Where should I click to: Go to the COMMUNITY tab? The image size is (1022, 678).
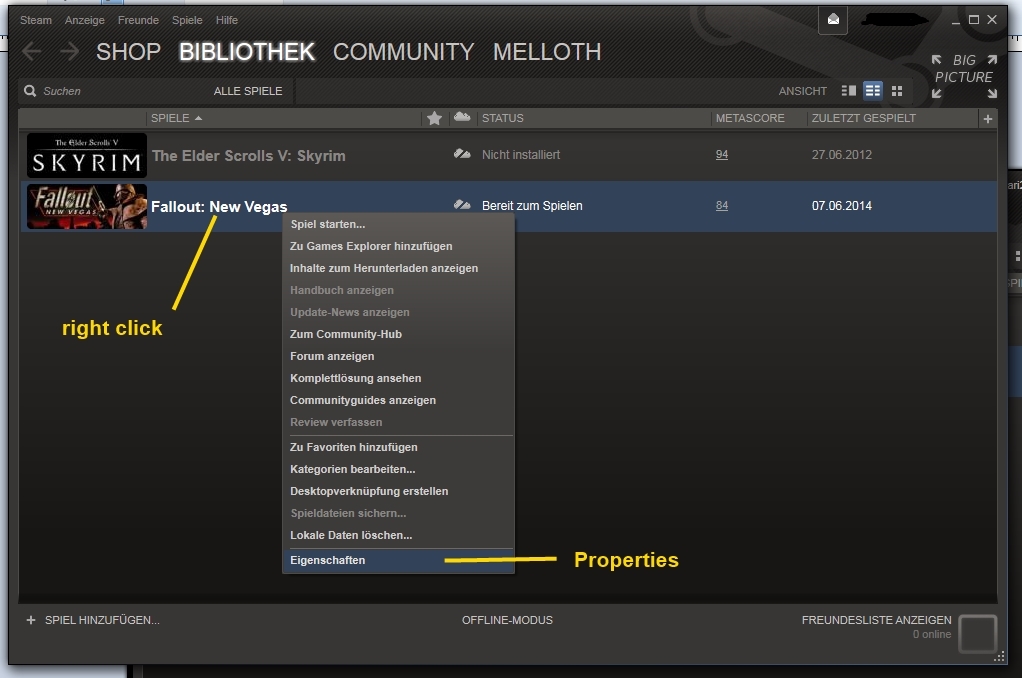coord(403,52)
